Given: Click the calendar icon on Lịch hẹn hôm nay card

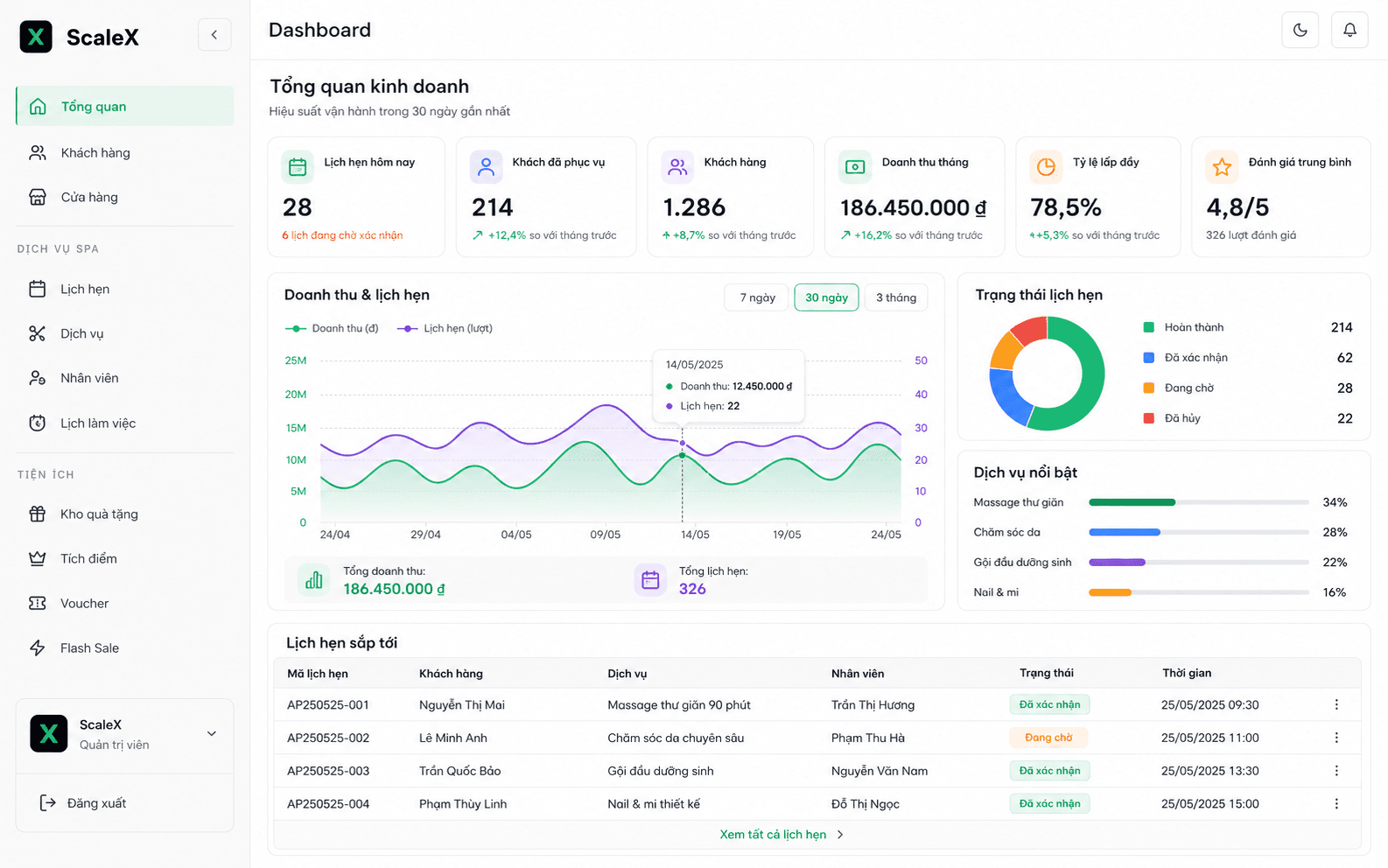Looking at the screenshot, I should pos(298,167).
